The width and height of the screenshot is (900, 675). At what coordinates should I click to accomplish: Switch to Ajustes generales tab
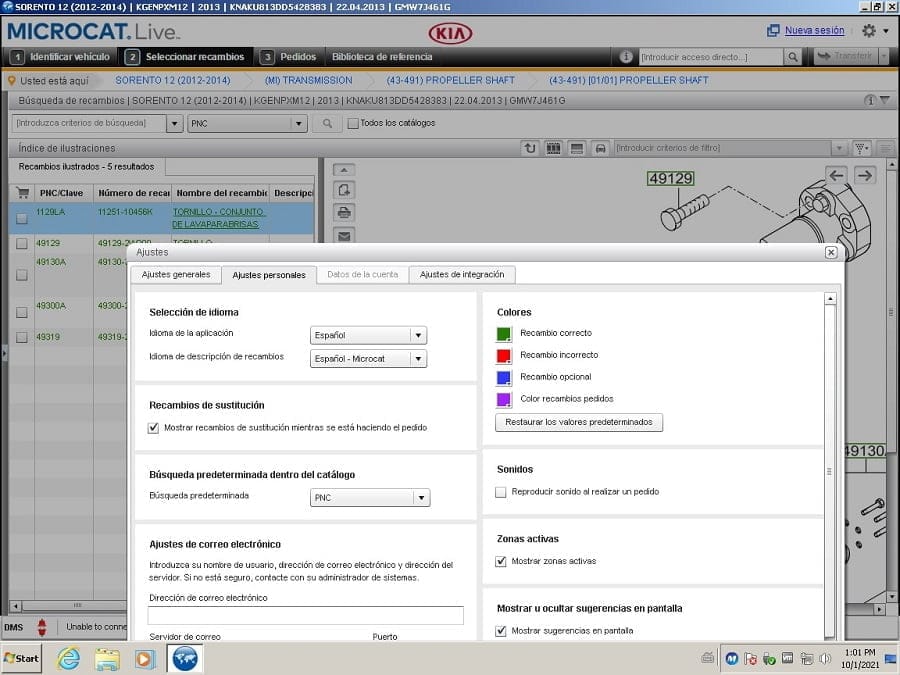click(176, 274)
